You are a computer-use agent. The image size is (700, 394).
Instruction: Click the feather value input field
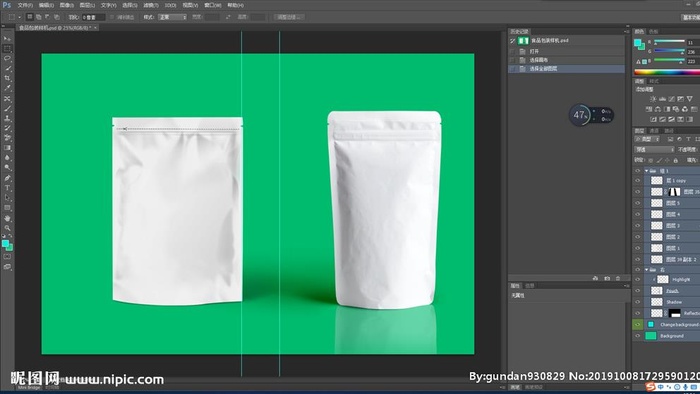pos(93,17)
